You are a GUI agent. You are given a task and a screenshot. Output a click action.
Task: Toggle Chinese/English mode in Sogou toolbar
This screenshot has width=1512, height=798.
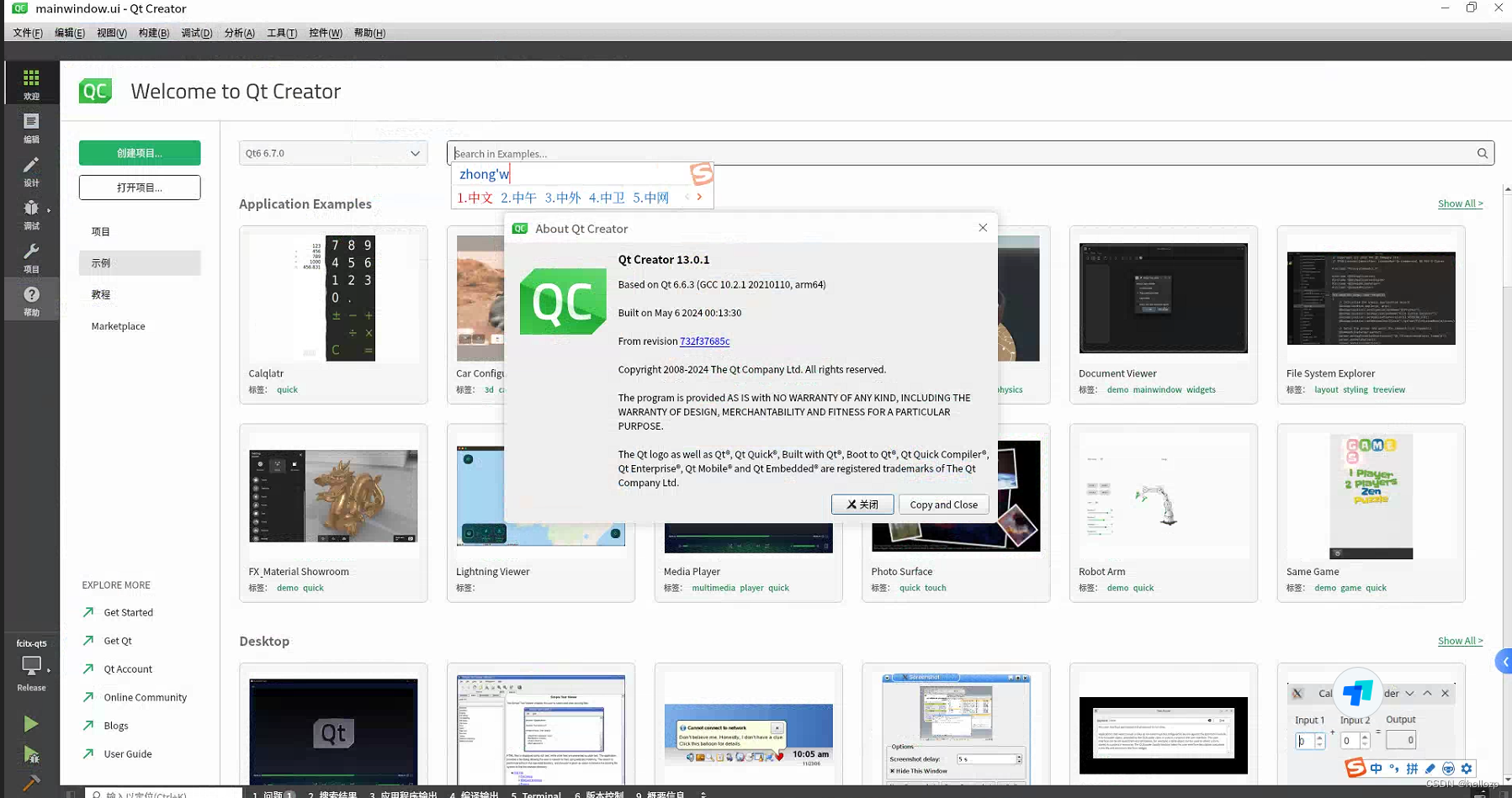[x=1376, y=769]
